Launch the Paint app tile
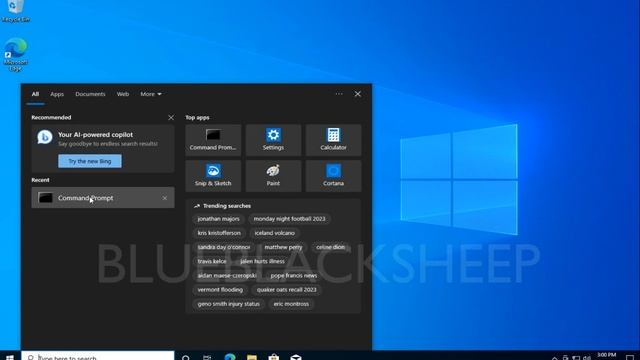This screenshot has height=360, width=640. point(273,176)
